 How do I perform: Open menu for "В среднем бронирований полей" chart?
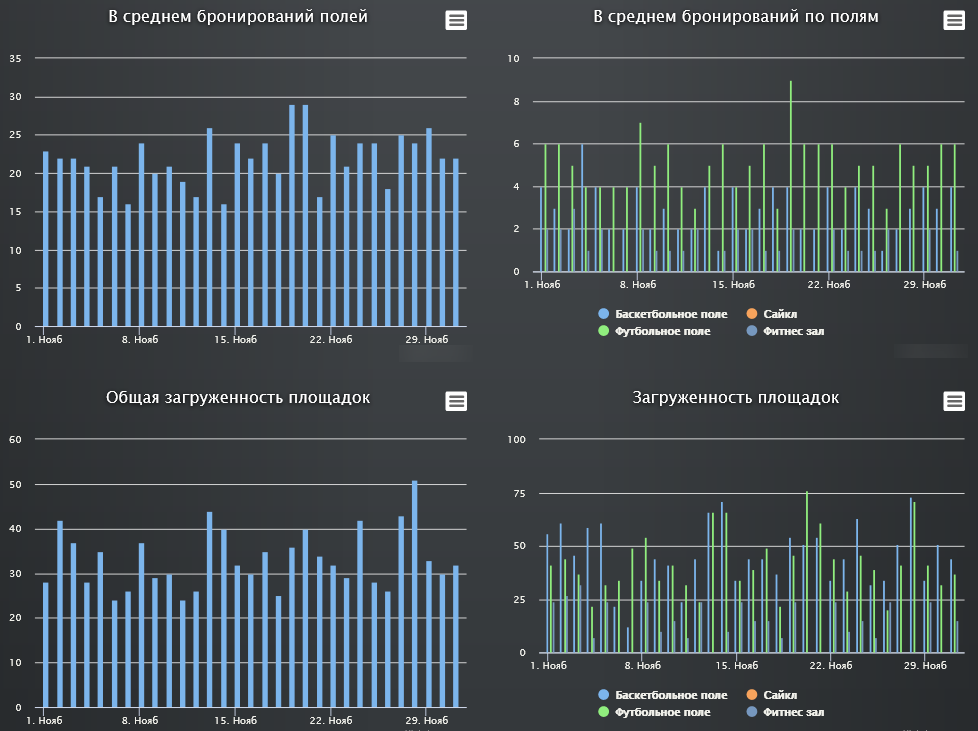pos(456,21)
